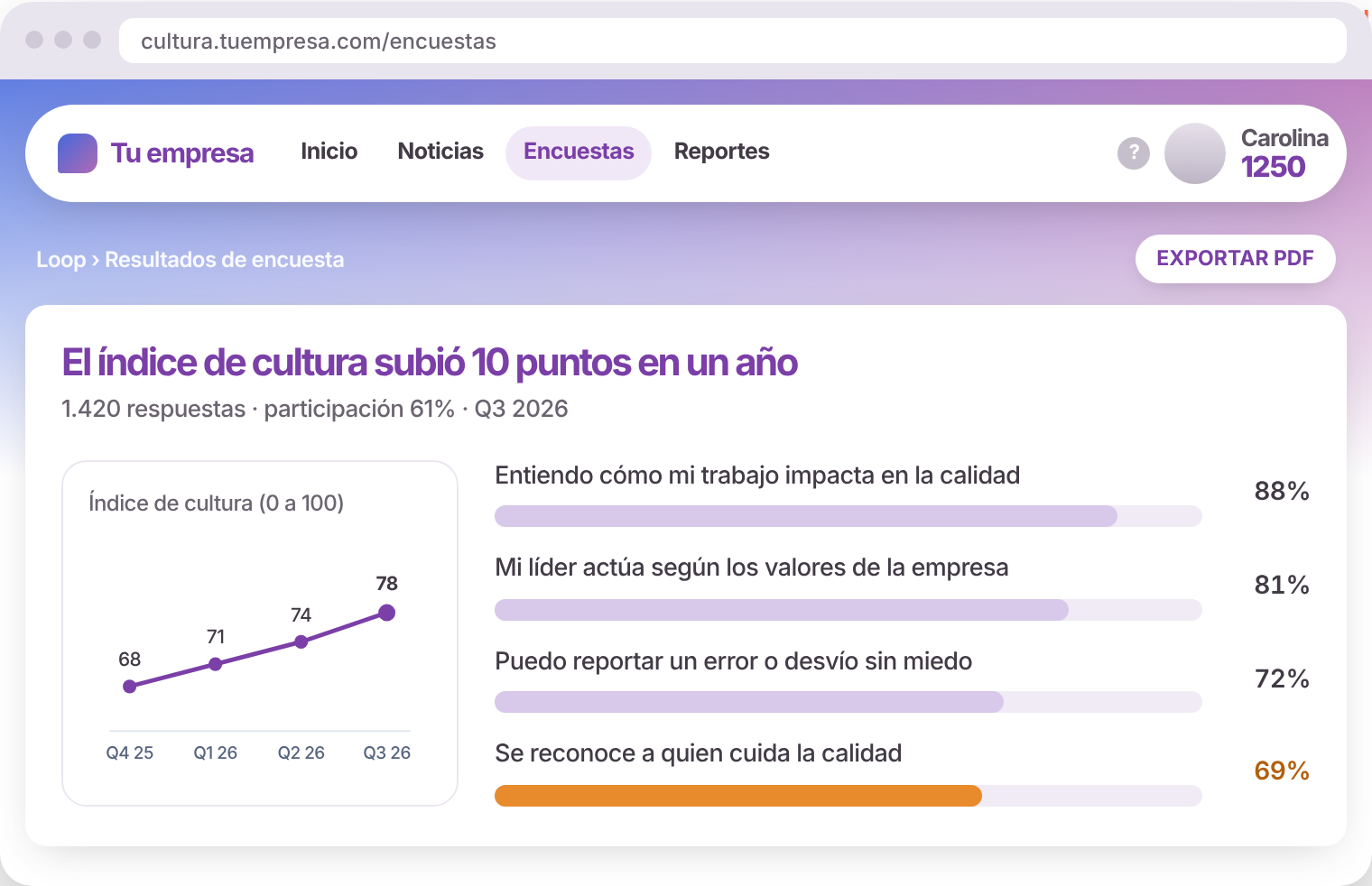The image size is (1372, 886).
Task: Click the 88% calidad impact progress bar
Action: coord(848,516)
